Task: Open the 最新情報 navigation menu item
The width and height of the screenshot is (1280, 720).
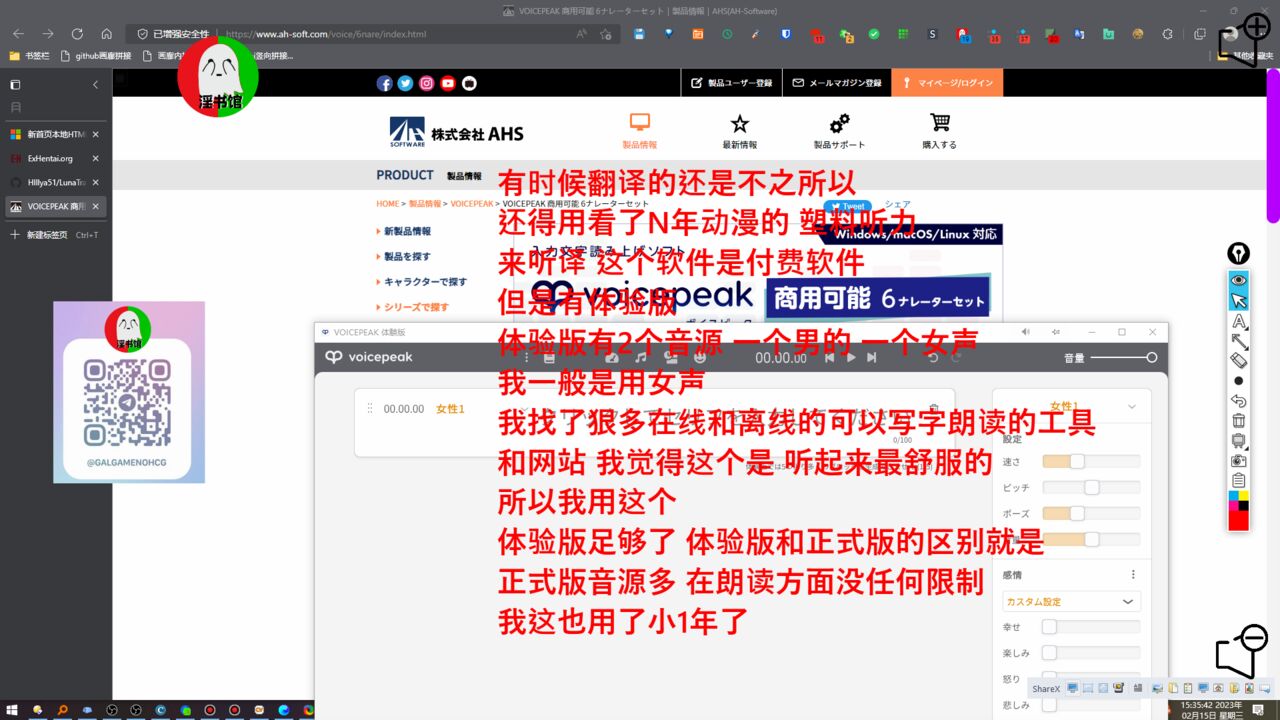Action: pos(739,130)
